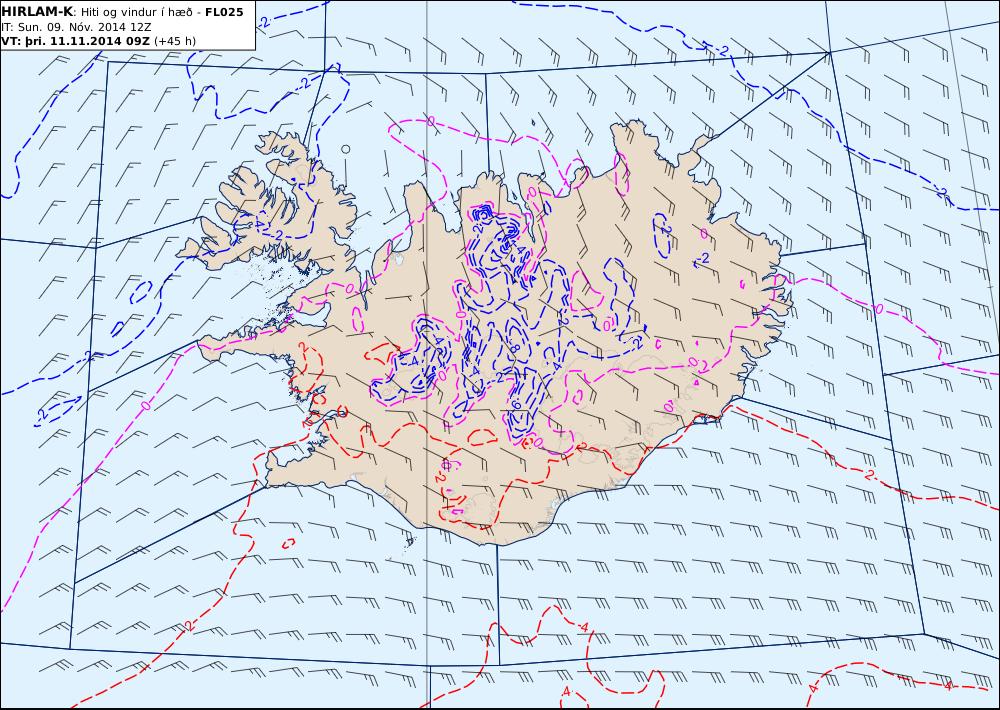This screenshot has height=710, width=1000.
Task: Select the 'VT: þri. 11.11.2014 09Z' valid time
Action: tap(76, 41)
